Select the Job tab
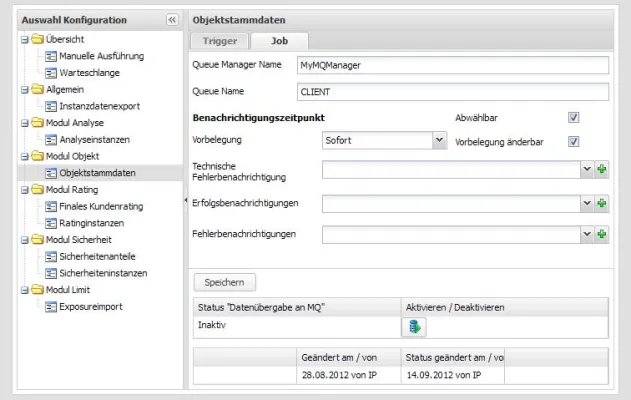Viewport: 631px width, 400px height. pyautogui.click(x=279, y=41)
